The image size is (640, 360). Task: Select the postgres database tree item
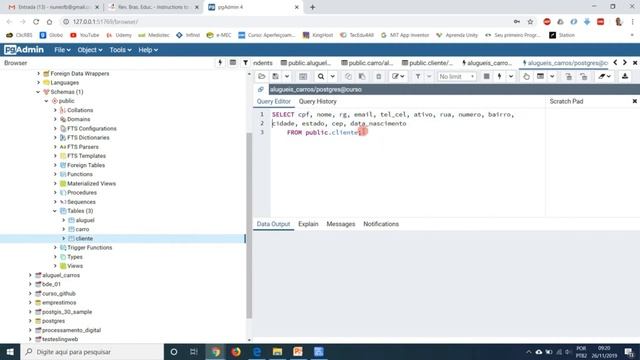pyautogui.click(x=53, y=321)
